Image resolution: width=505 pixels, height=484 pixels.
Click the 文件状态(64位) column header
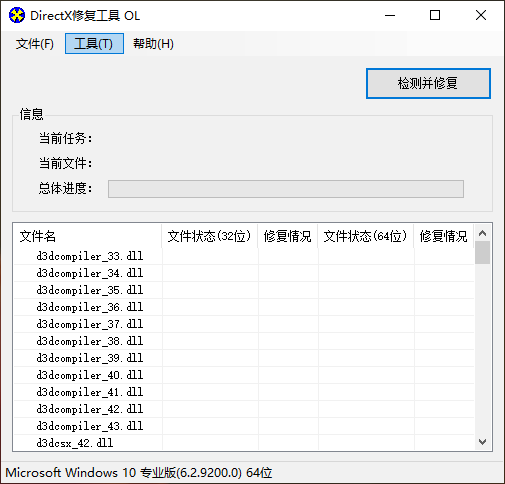point(366,236)
